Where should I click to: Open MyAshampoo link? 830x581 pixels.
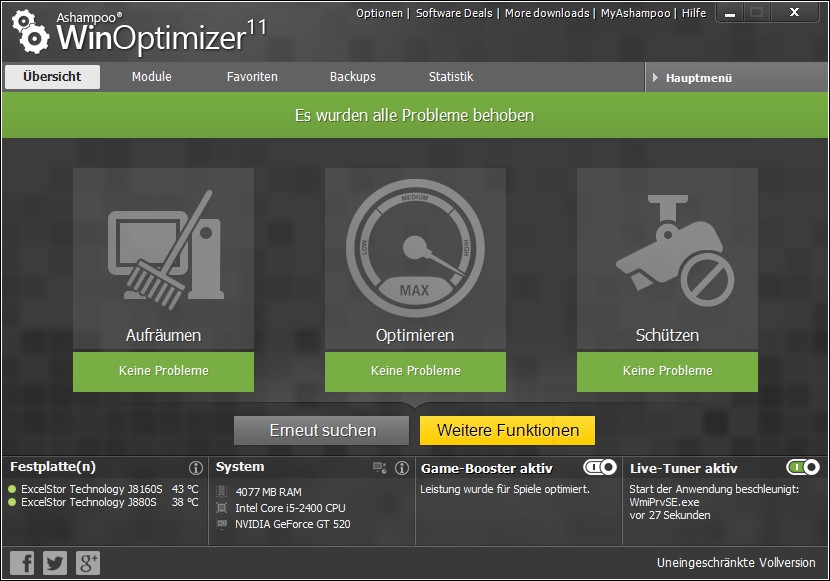[635, 13]
